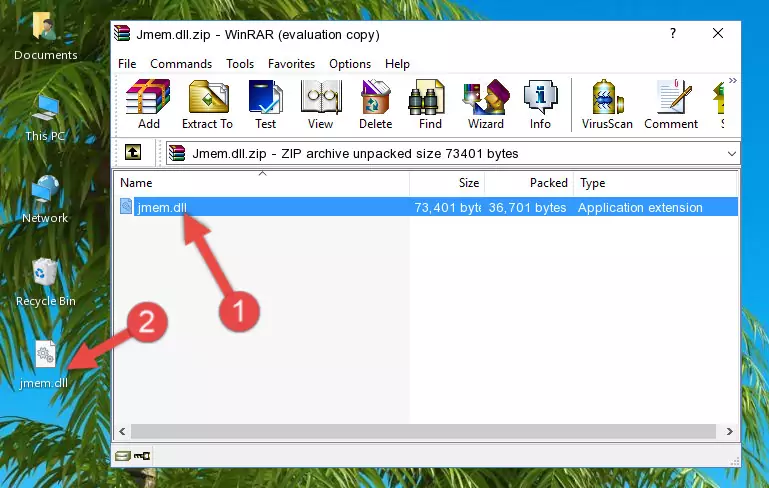The image size is (769, 488).
Task: Click the Extract To toolbar icon
Action: point(207,104)
